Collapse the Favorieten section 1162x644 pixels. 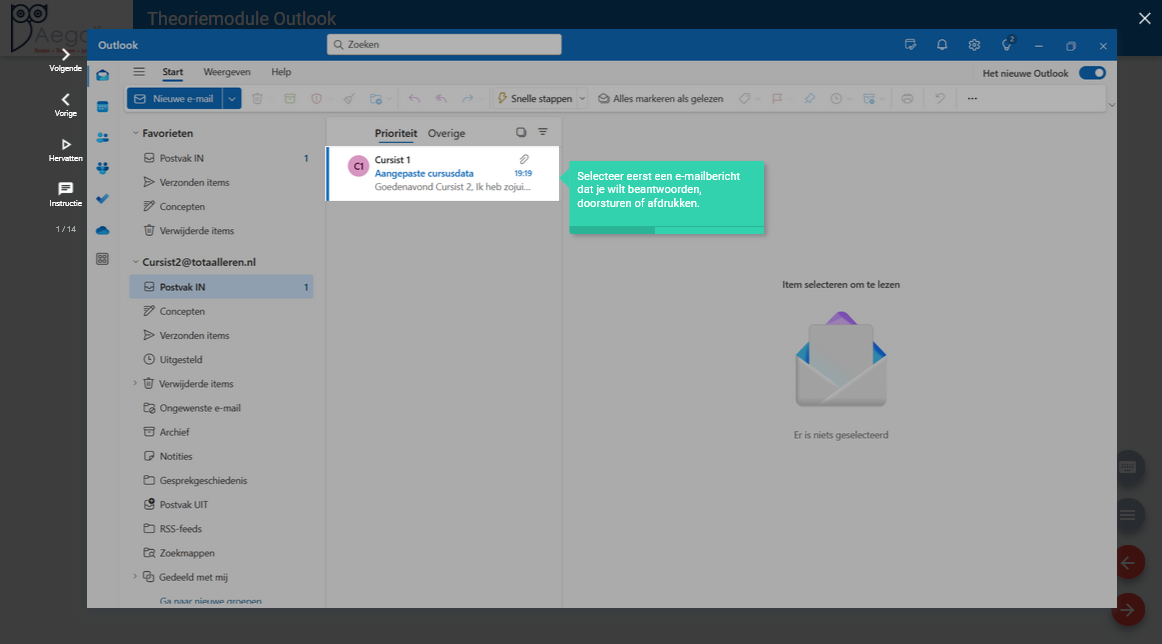coord(135,133)
